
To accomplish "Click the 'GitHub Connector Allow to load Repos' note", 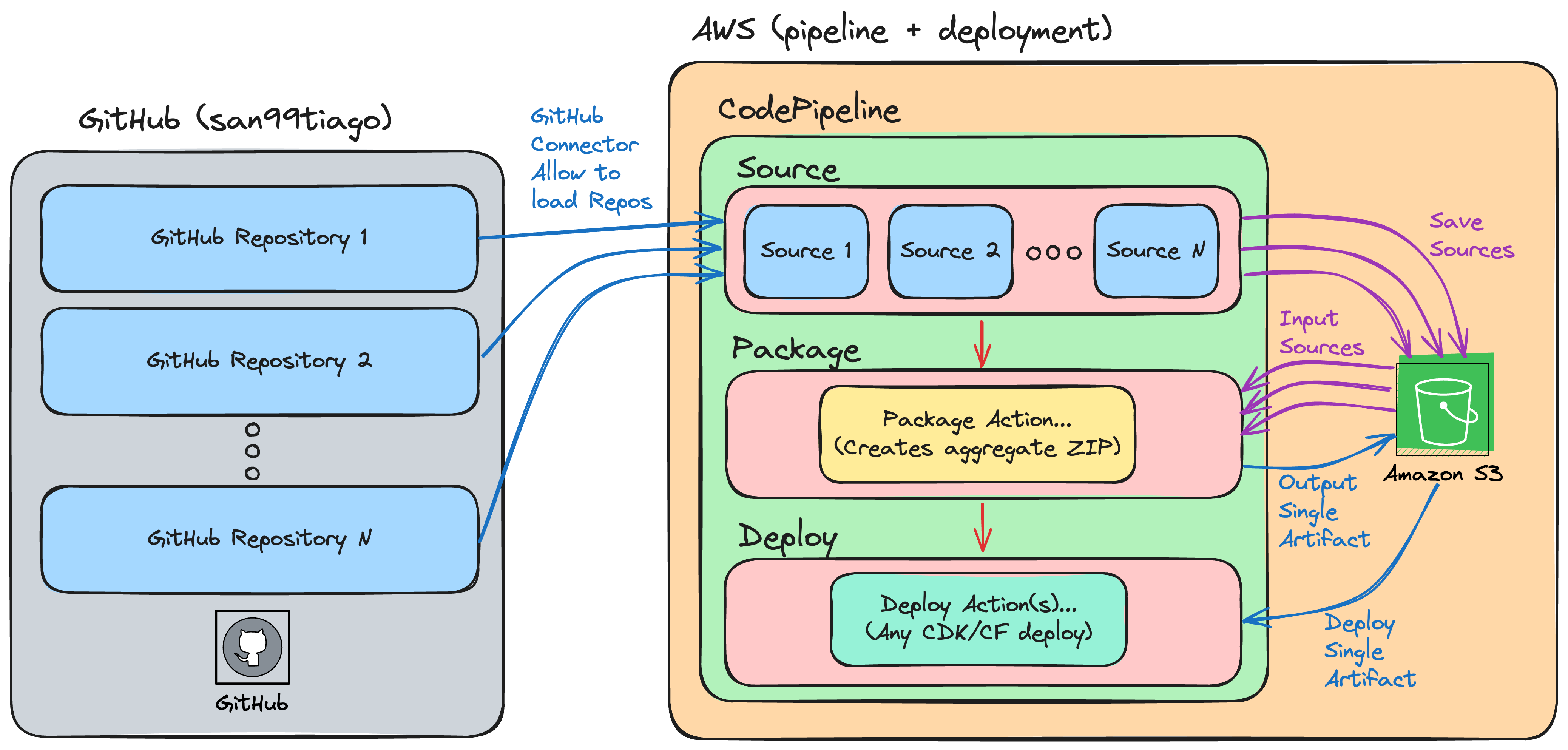I will point(591,159).
